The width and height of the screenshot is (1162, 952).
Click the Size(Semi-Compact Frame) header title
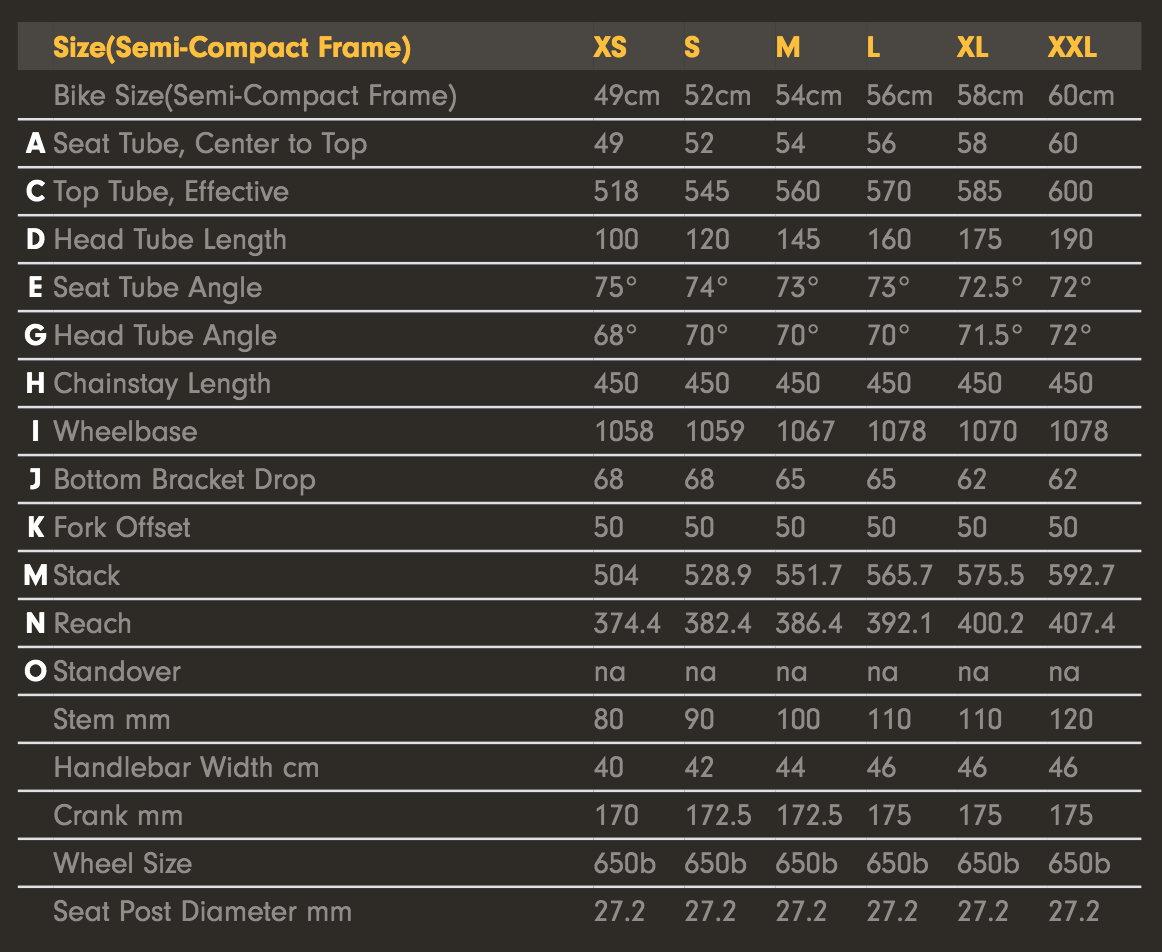[232, 47]
